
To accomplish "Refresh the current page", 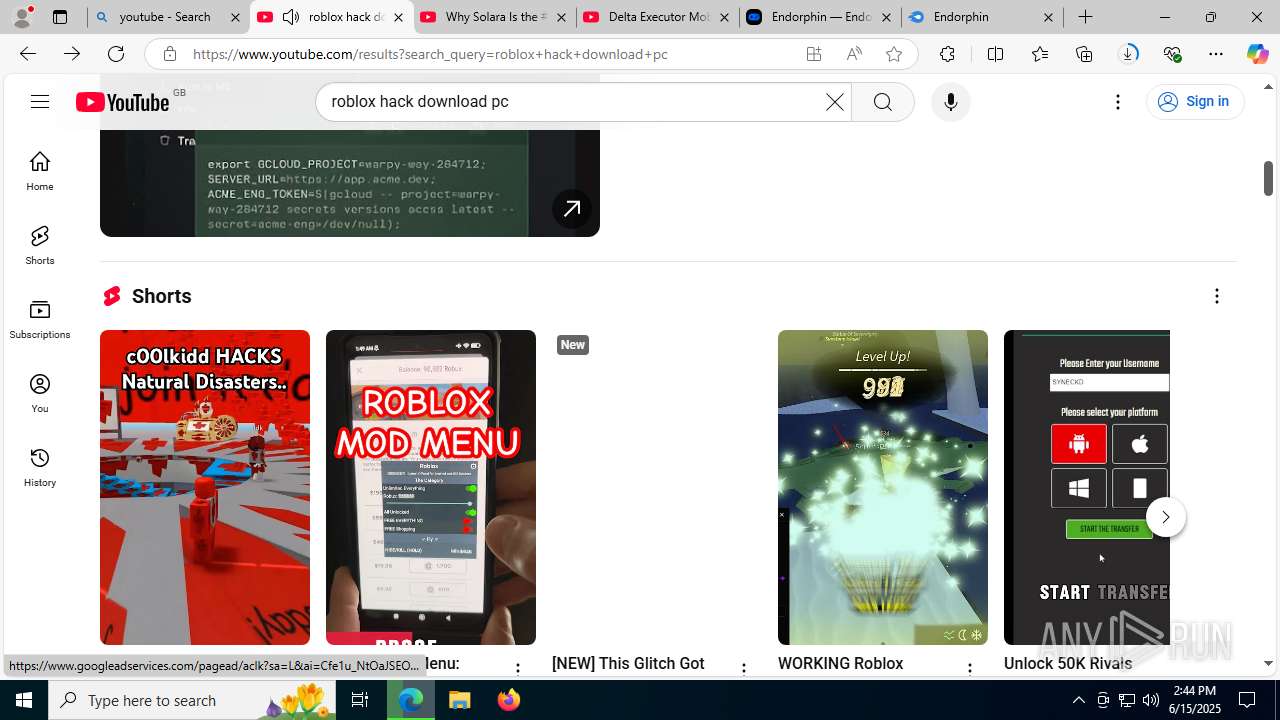I will 116,54.
